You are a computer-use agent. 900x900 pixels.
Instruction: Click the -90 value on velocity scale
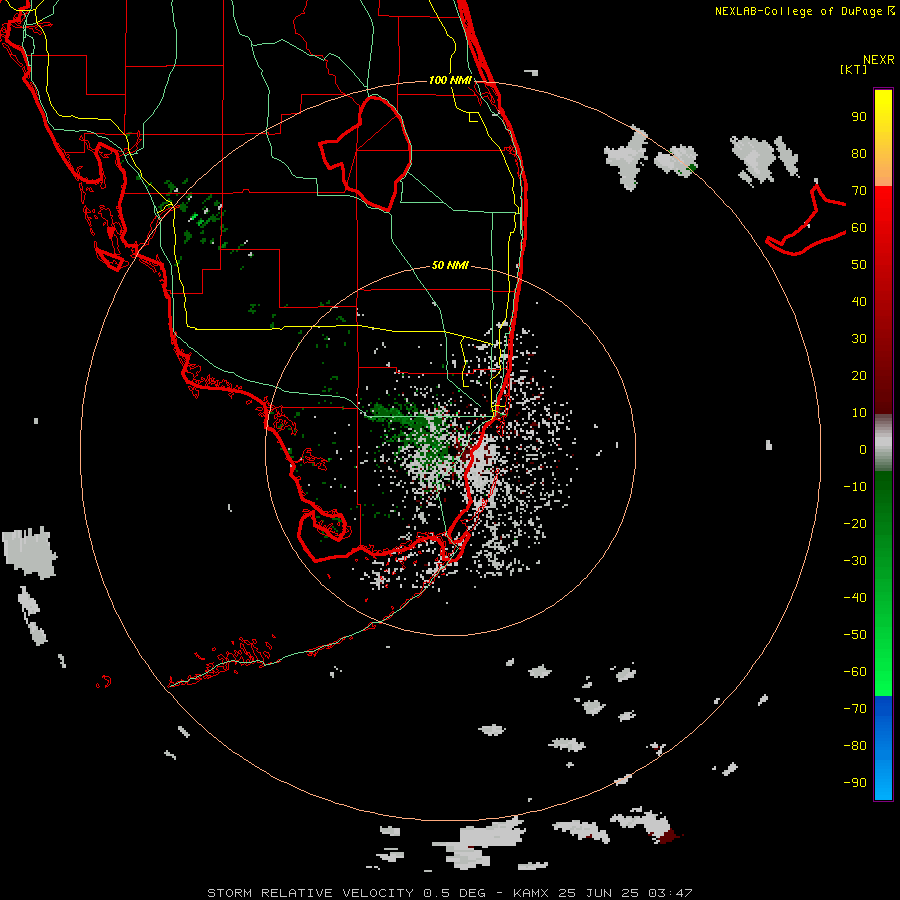[x=855, y=783]
